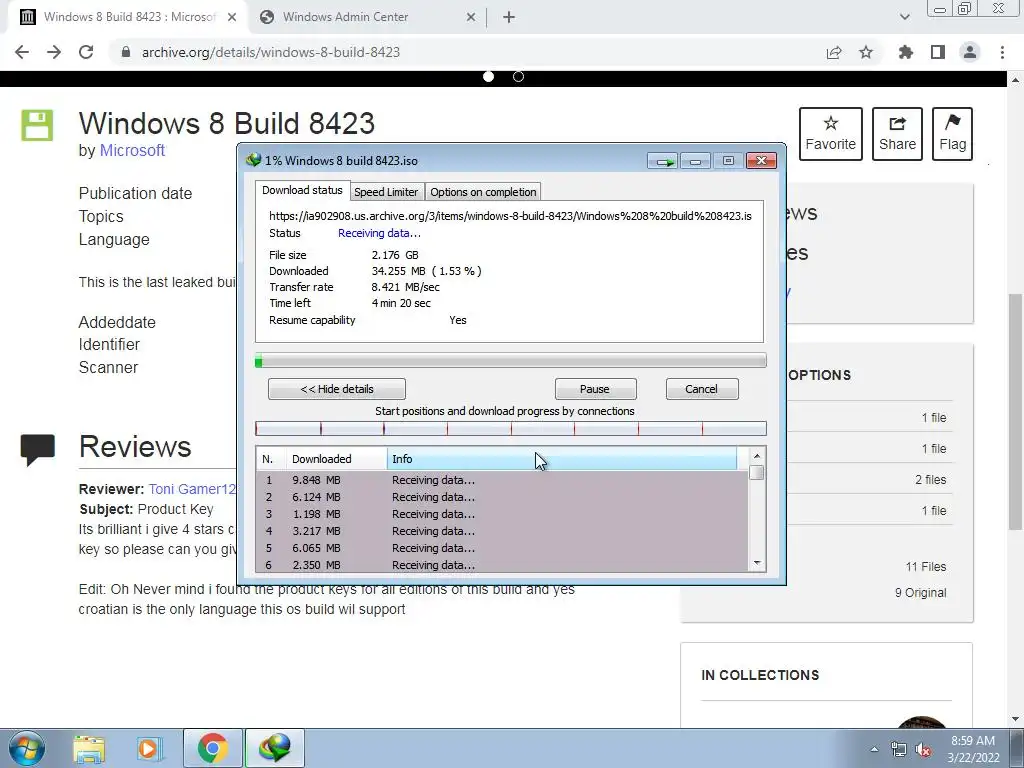Pause the ISO download
Image resolution: width=1024 pixels, height=768 pixels.
tap(595, 389)
